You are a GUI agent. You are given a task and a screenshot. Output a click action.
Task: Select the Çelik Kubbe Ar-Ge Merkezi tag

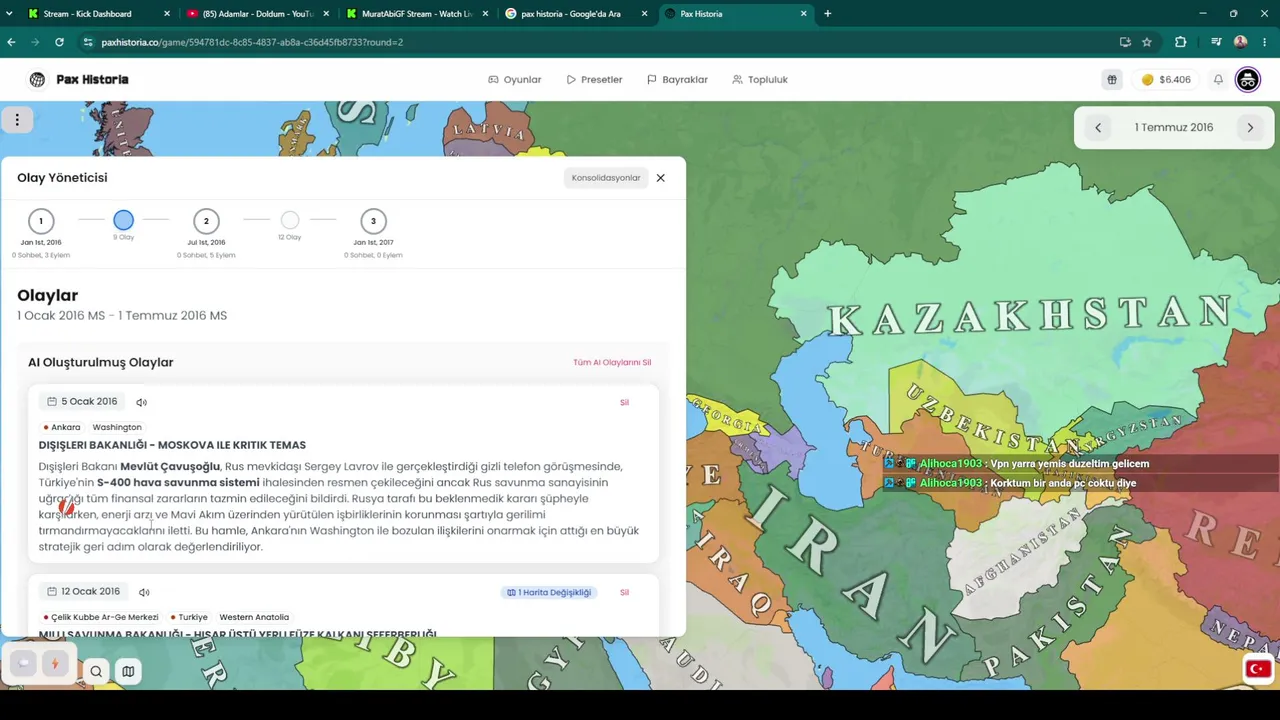point(101,617)
